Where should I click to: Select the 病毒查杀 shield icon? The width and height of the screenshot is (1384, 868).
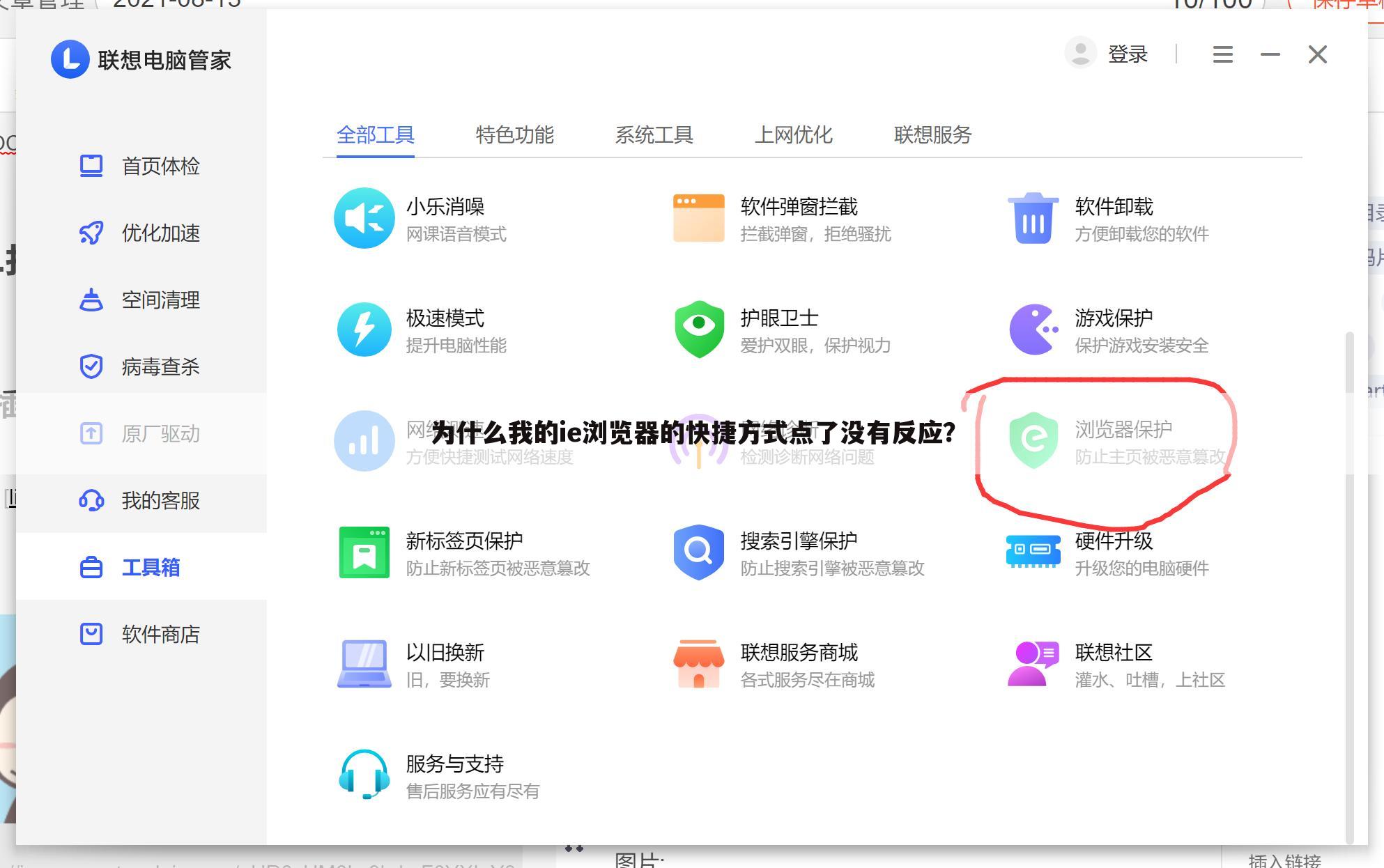pos(91,366)
